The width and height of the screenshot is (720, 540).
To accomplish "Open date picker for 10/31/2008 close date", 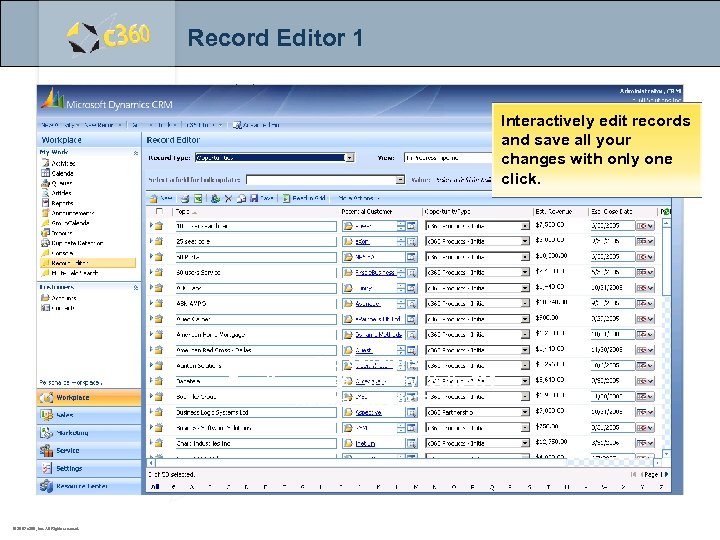I will click(644, 288).
